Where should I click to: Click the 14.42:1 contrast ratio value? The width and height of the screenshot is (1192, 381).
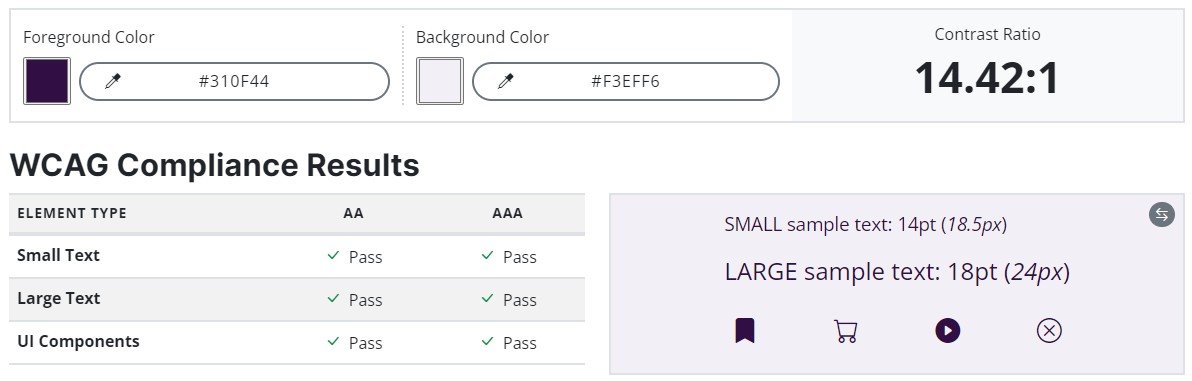(987, 78)
